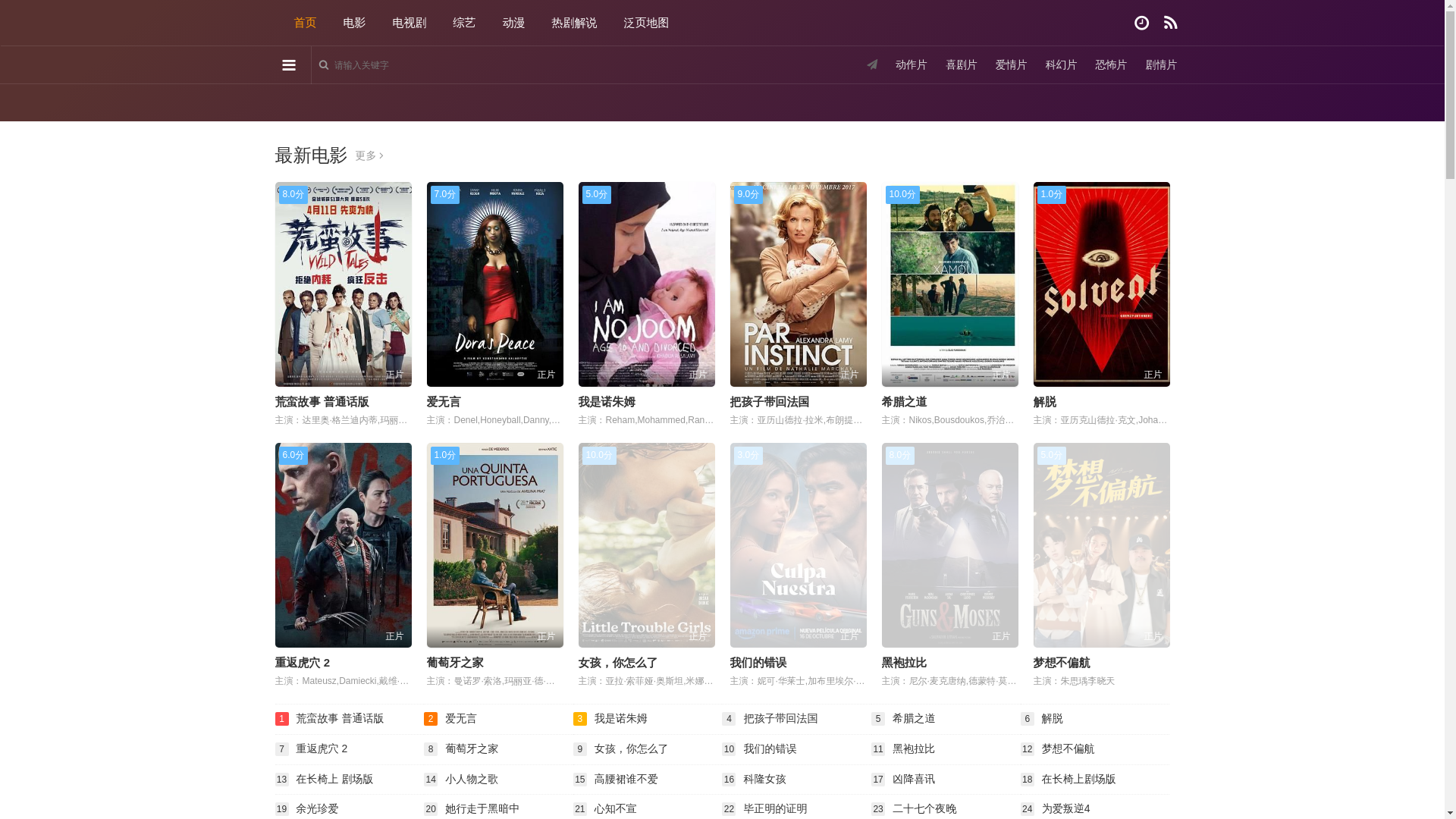The width and height of the screenshot is (1456, 819).
Task: Open ranked item 16 科隆女孩
Action: (764, 779)
